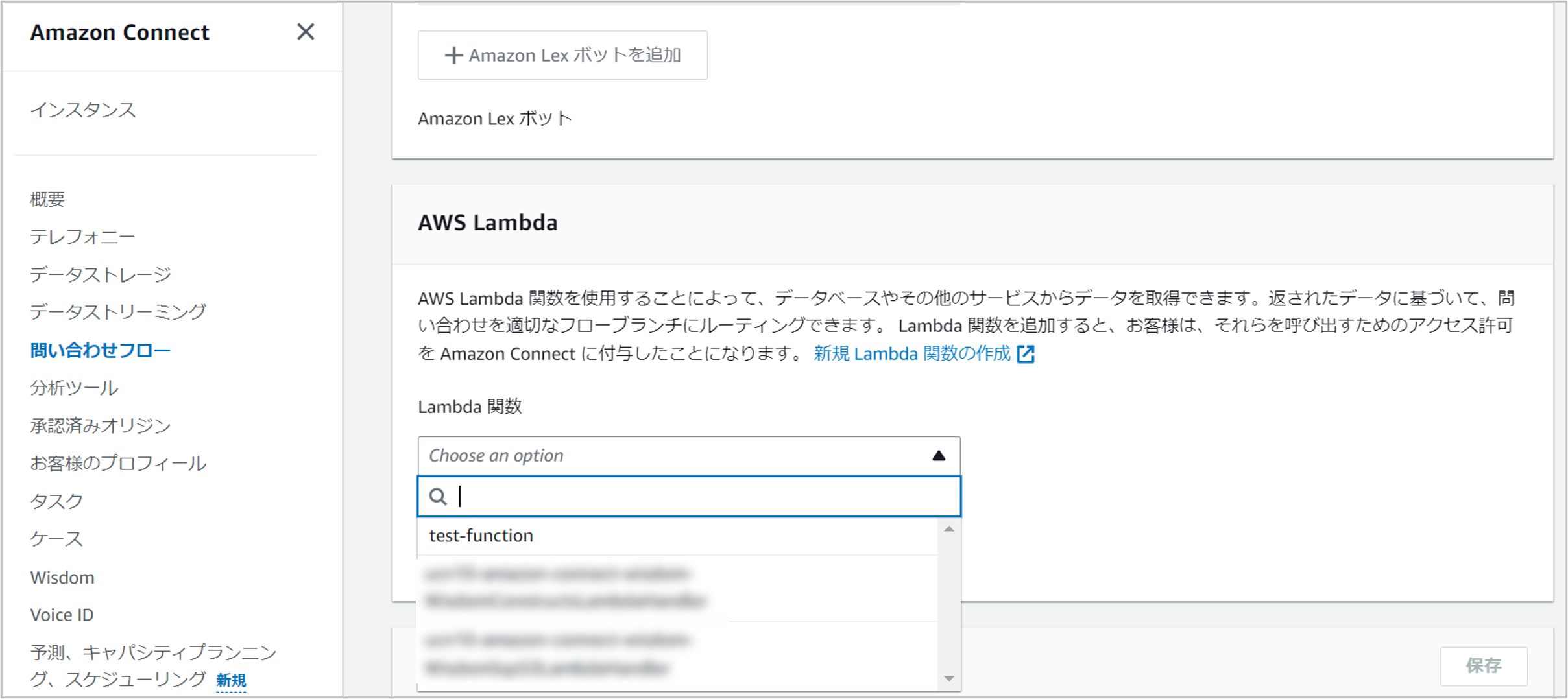Collapse the Lambda 関数 dropdown arrow
The height and width of the screenshot is (699, 1568).
click(x=939, y=455)
